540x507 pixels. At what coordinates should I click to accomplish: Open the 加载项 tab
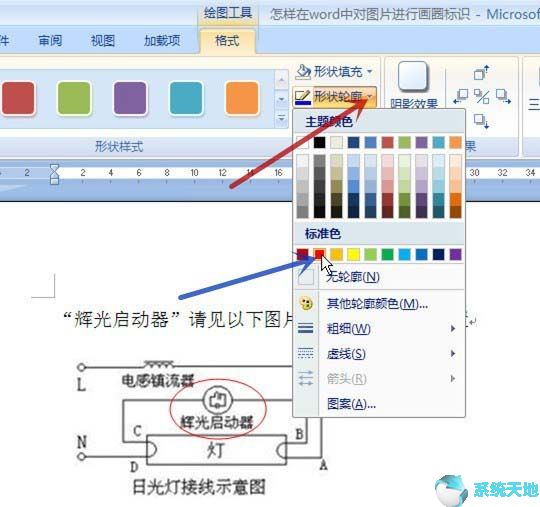pyautogui.click(x=162, y=41)
